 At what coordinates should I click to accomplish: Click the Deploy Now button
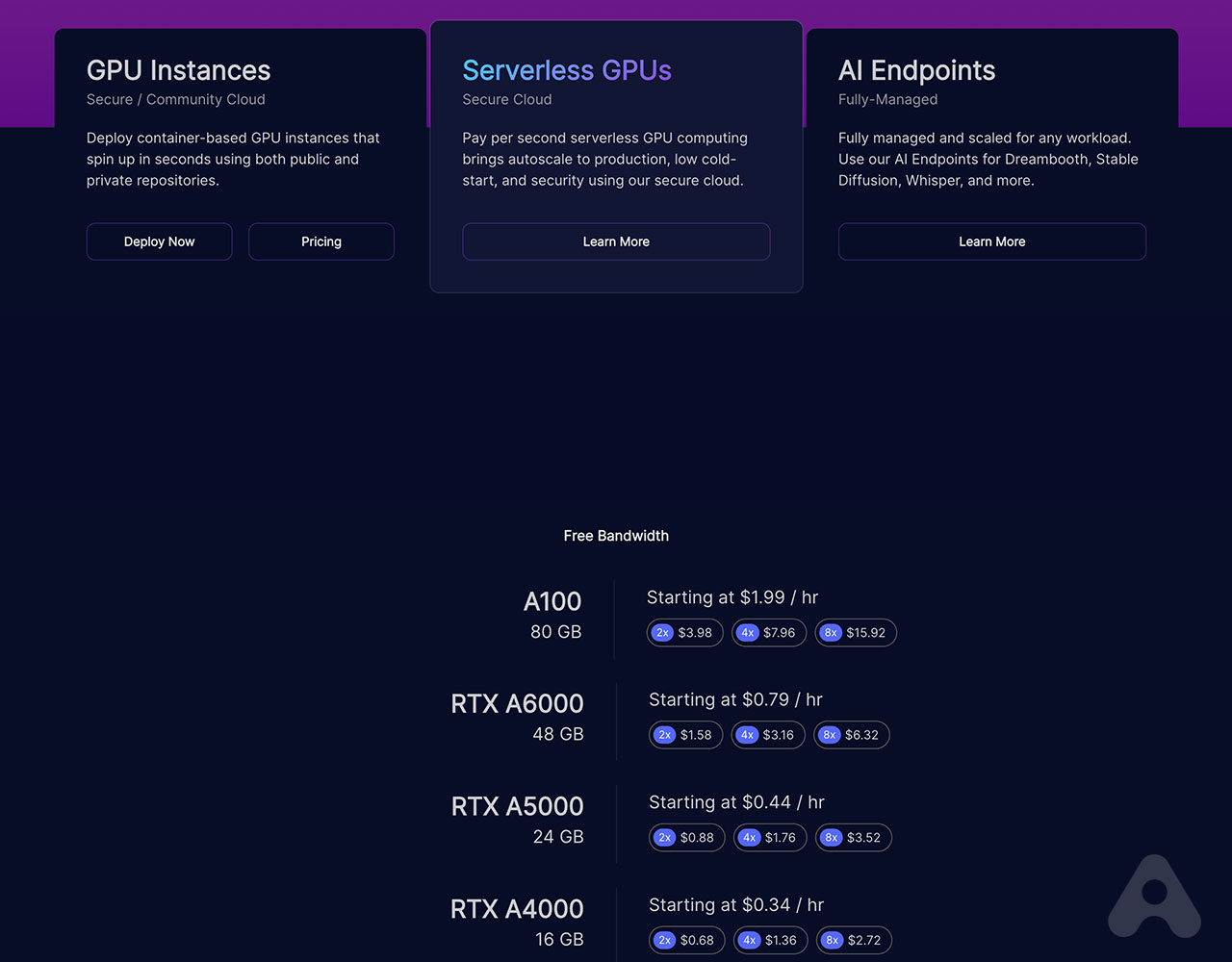tap(159, 241)
